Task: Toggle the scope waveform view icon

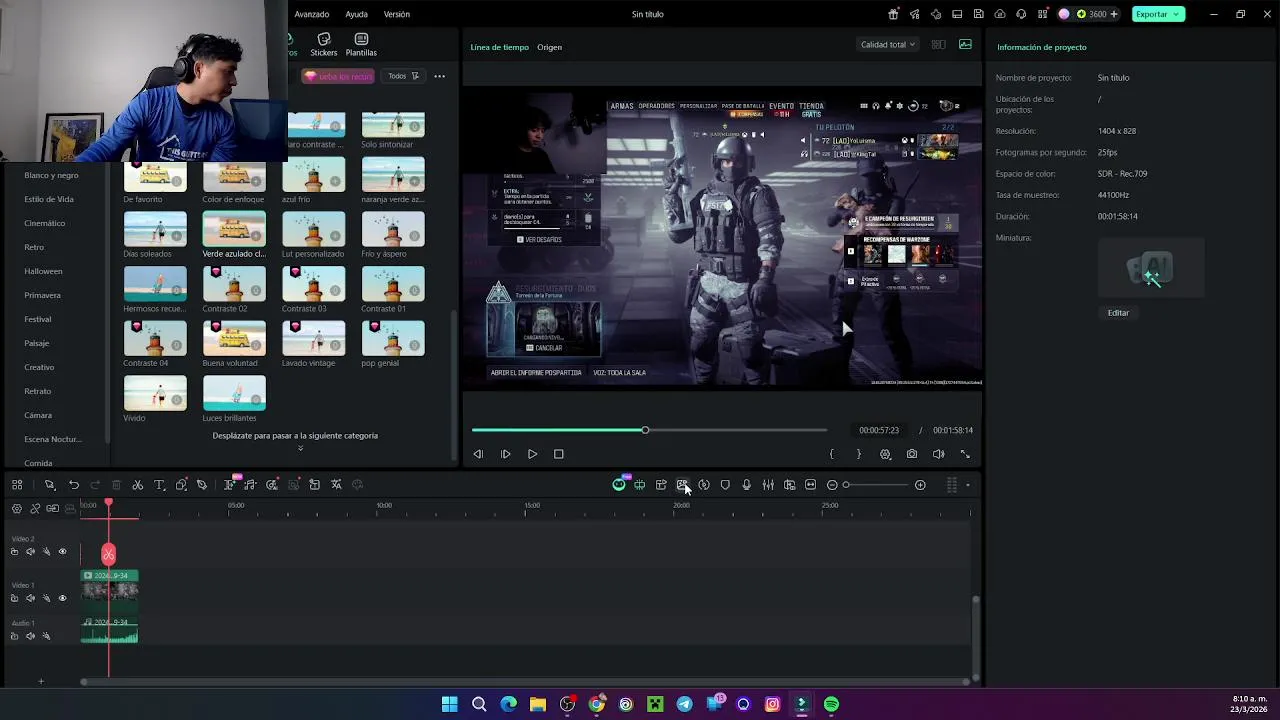Action: tap(965, 44)
